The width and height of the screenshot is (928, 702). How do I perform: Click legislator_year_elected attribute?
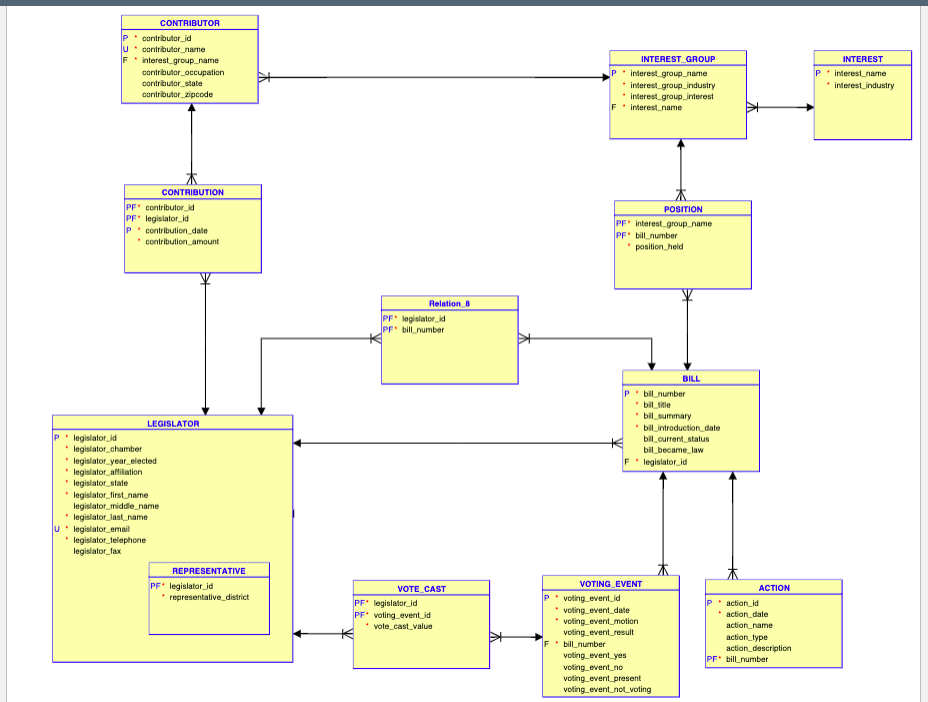point(115,461)
